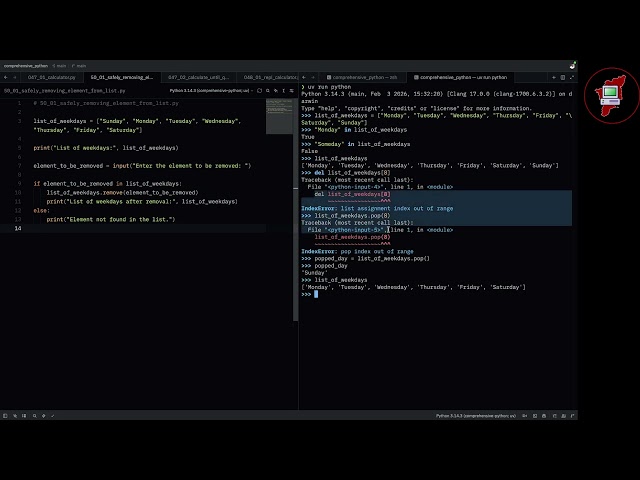Zoom the terminal pane with expand icon
Viewport: 640px width, 480px height.
(572, 77)
